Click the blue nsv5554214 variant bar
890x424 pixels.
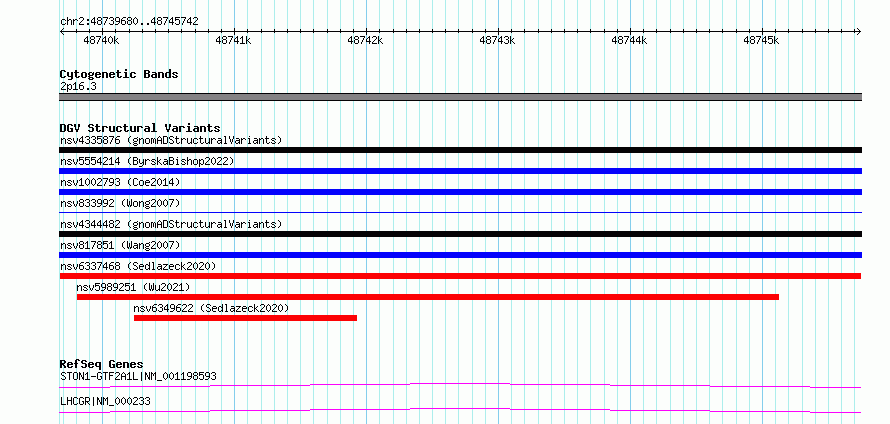tap(460, 171)
